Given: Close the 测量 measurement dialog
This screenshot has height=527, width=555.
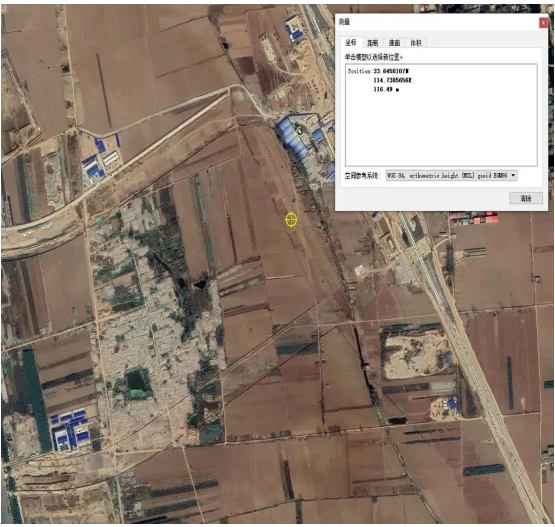Looking at the screenshot, I should click(543, 23).
